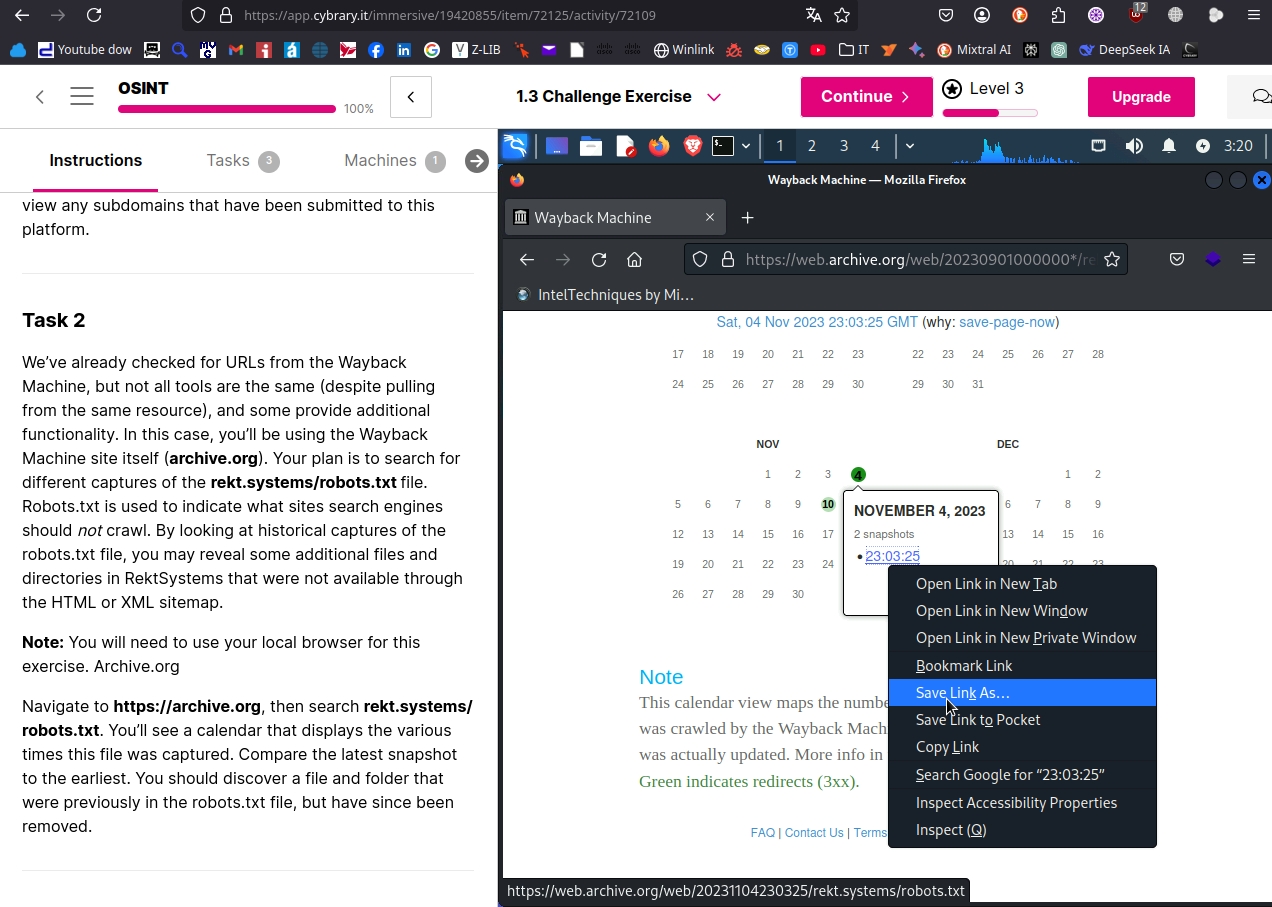Click the inner Firefox address bar
The image size is (1272, 907).
(x=906, y=260)
